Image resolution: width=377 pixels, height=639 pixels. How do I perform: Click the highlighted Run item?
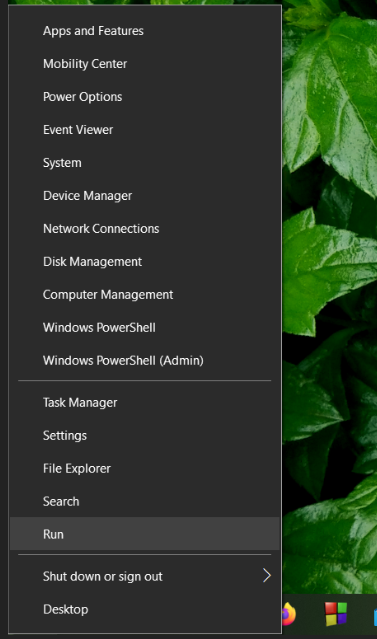click(145, 534)
